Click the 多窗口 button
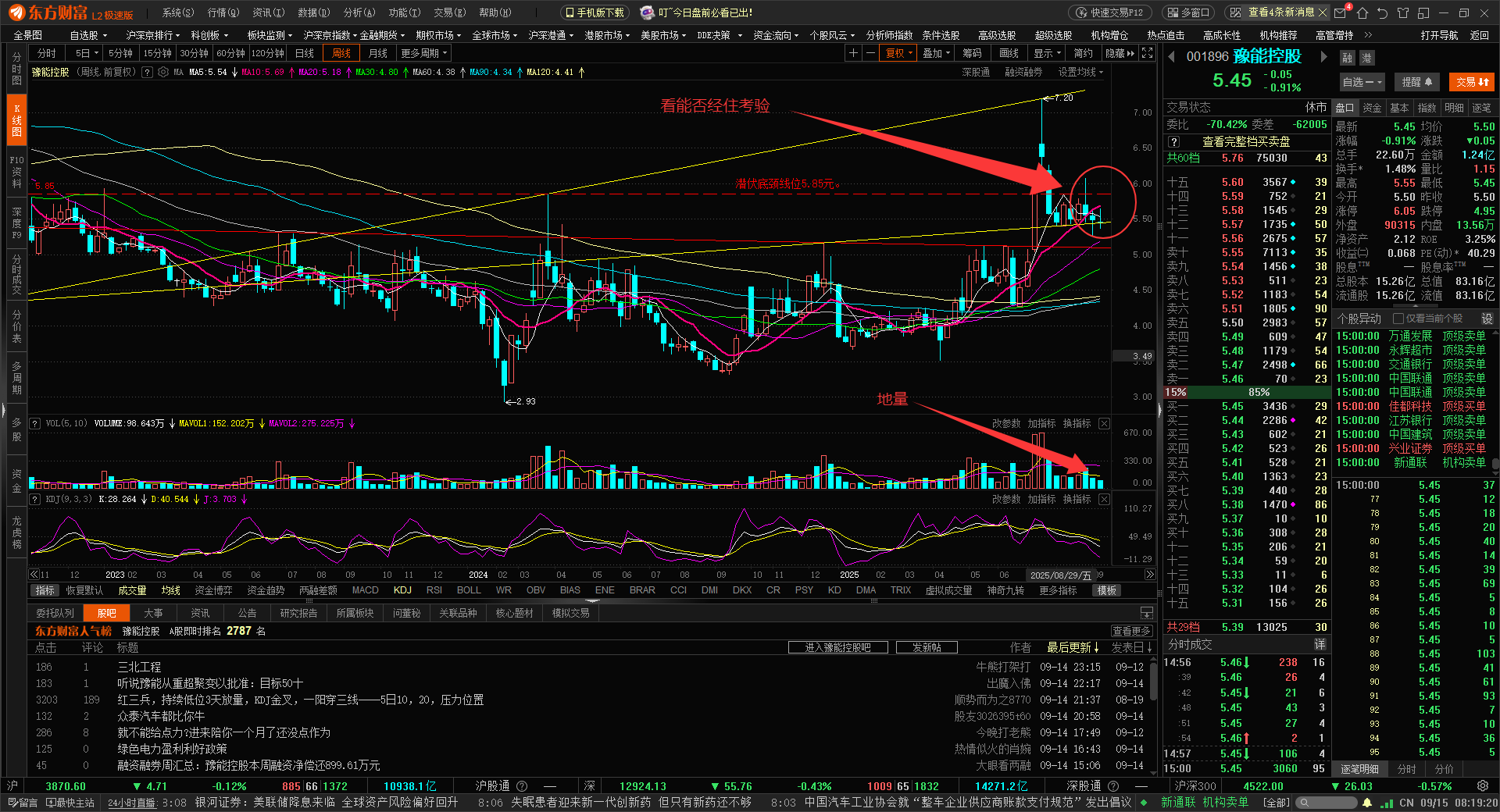Screen dimensions: 1500x812 (x=1189, y=12)
